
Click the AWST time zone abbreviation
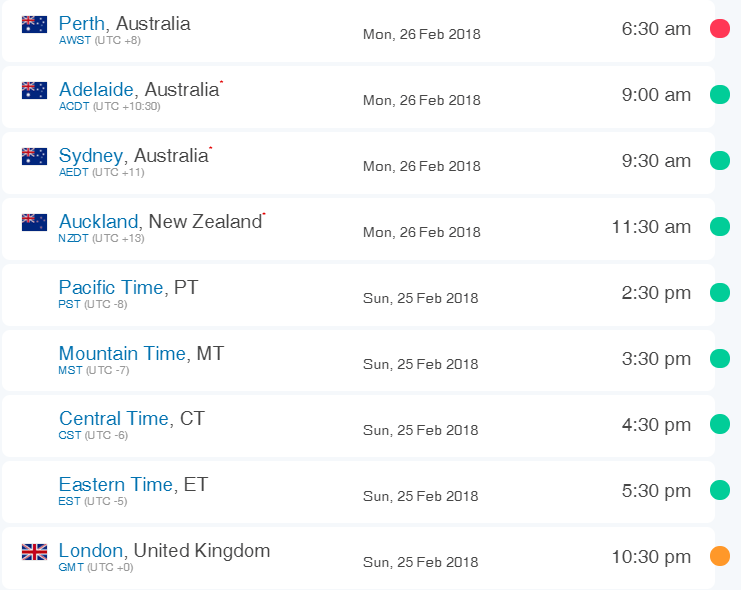coord(75,40)
